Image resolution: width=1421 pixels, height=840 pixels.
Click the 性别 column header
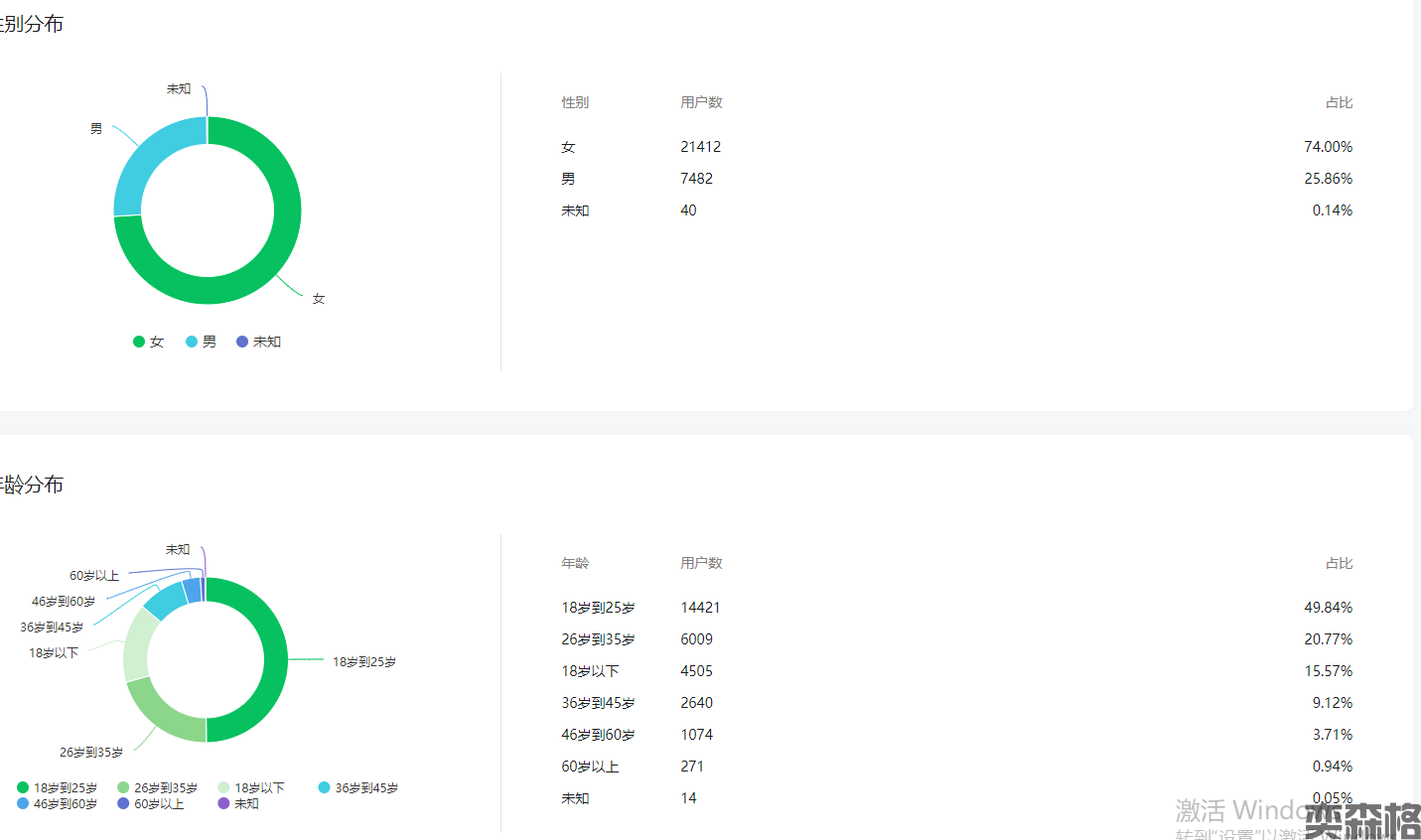575,102
